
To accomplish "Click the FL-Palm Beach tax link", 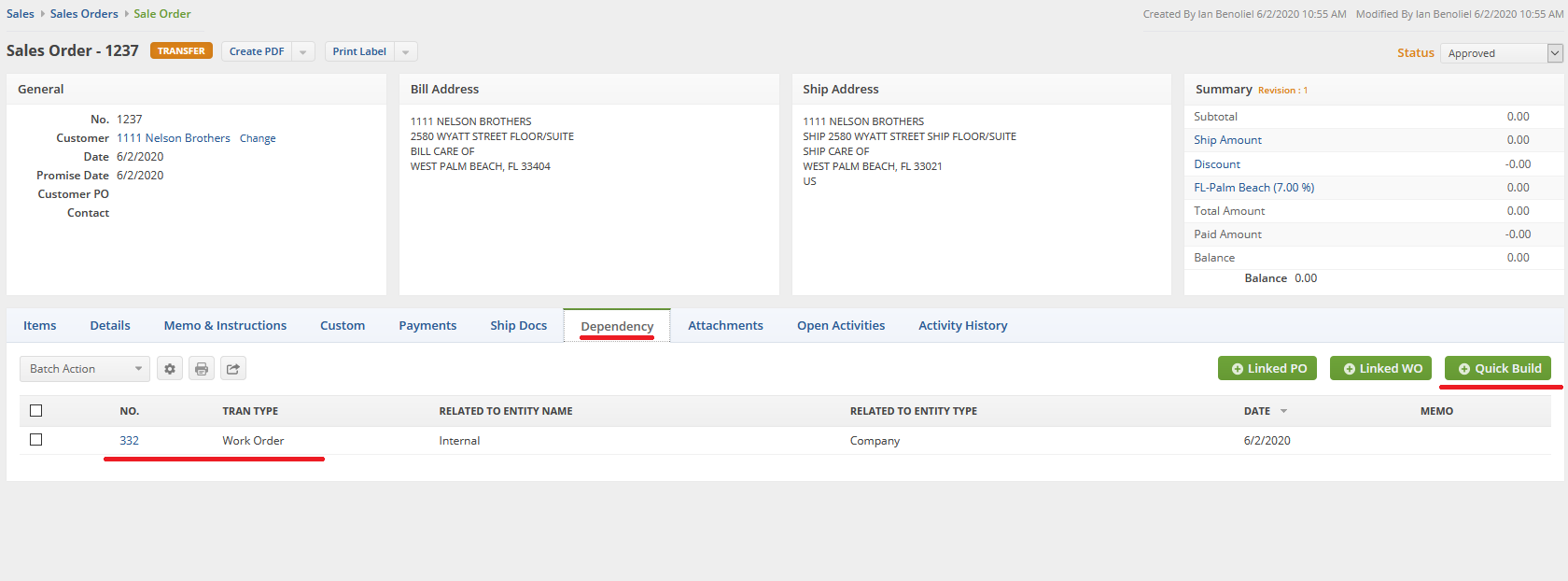I will tap(1254, 188).
